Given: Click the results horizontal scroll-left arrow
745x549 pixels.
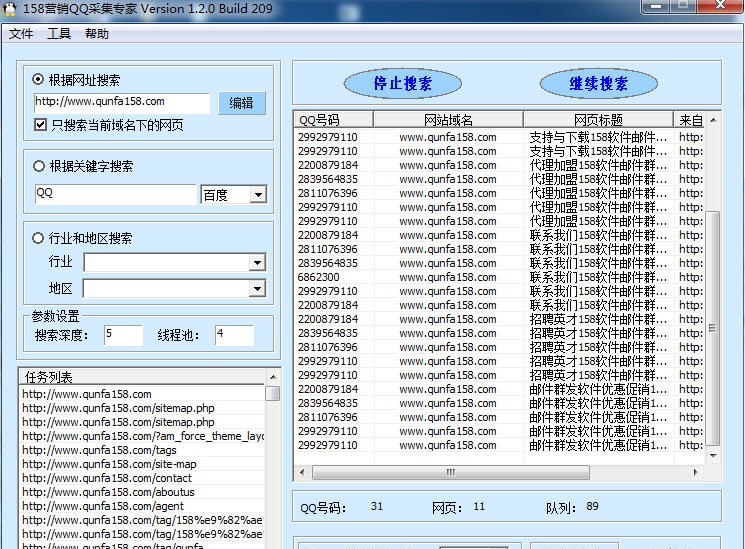Looking at the screenshot, I should [302, 472].
